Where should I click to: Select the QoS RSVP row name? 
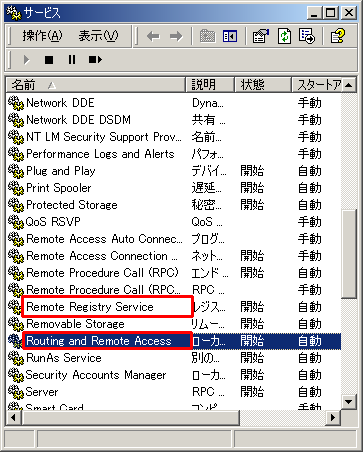53,222
